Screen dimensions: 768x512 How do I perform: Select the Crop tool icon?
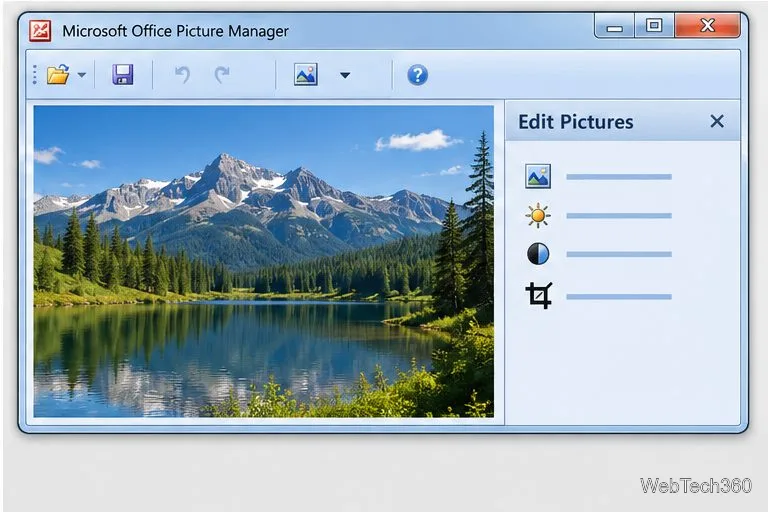[x=539, y=295]
